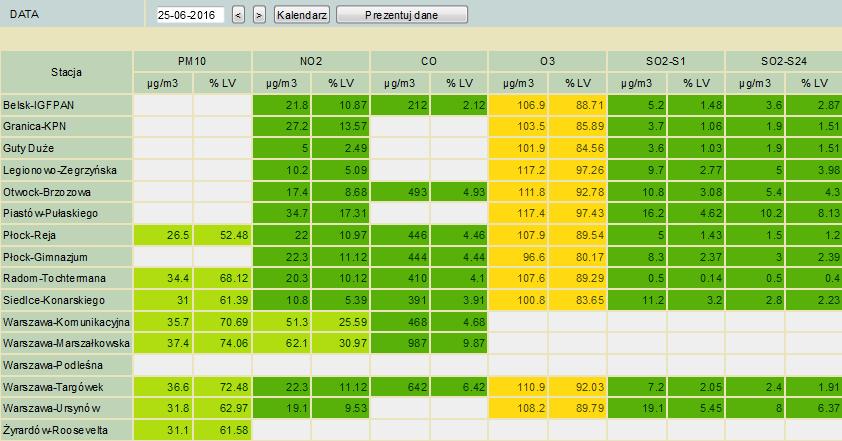Select station Siedlce-Konarskiego
Image resolution: width=842 pixels, height=441 pixels.
67,300
